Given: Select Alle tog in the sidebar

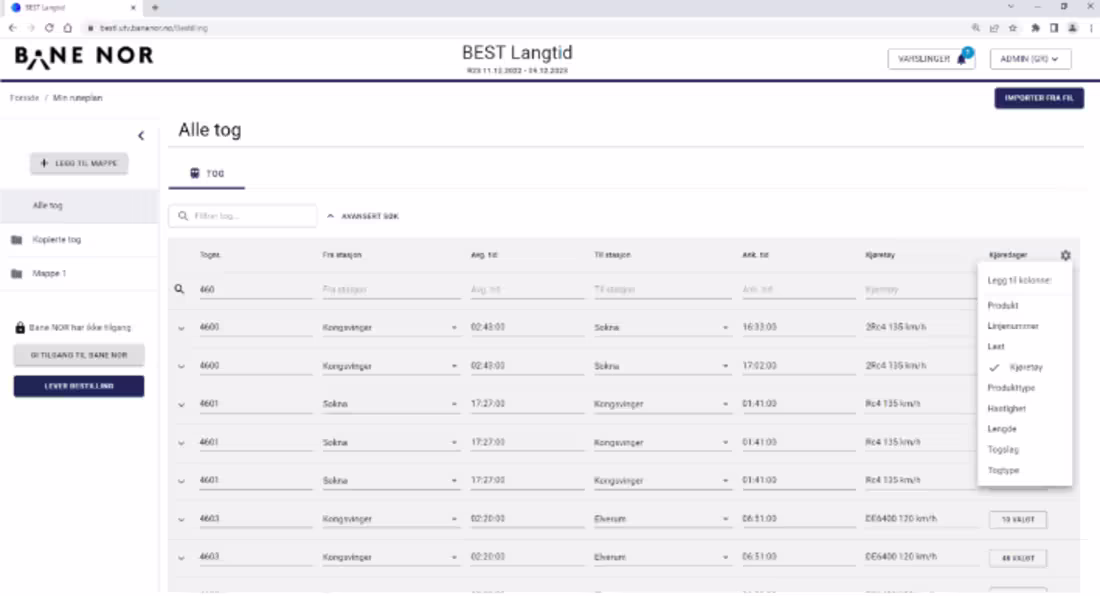Looking at the screenshot, I should click(79, 205).
